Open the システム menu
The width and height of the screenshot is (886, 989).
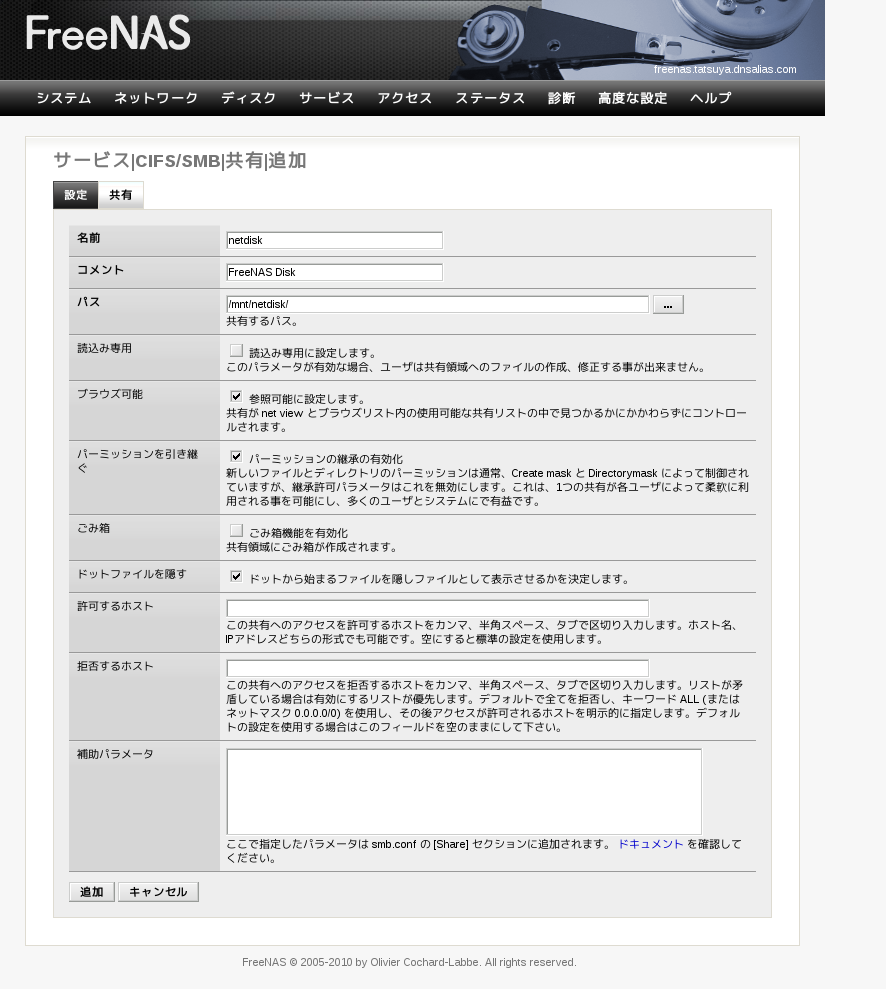tap(64, 98)
